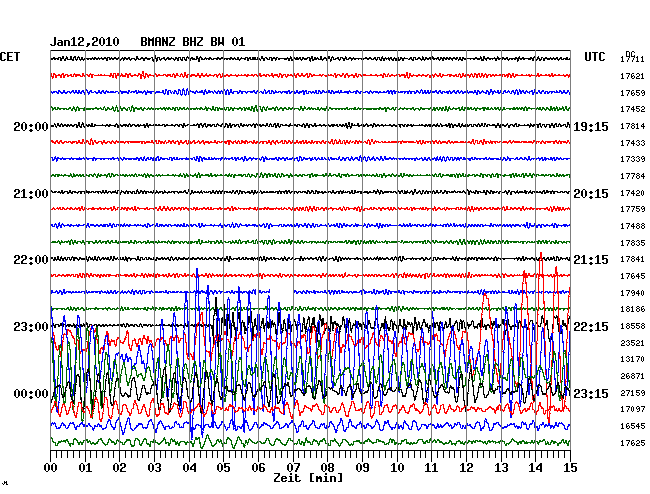Image resolution: width=650 pixels, height=494 pixels.
Task: Click the amplitude value '17420'
Action: [x=633, y=193]
